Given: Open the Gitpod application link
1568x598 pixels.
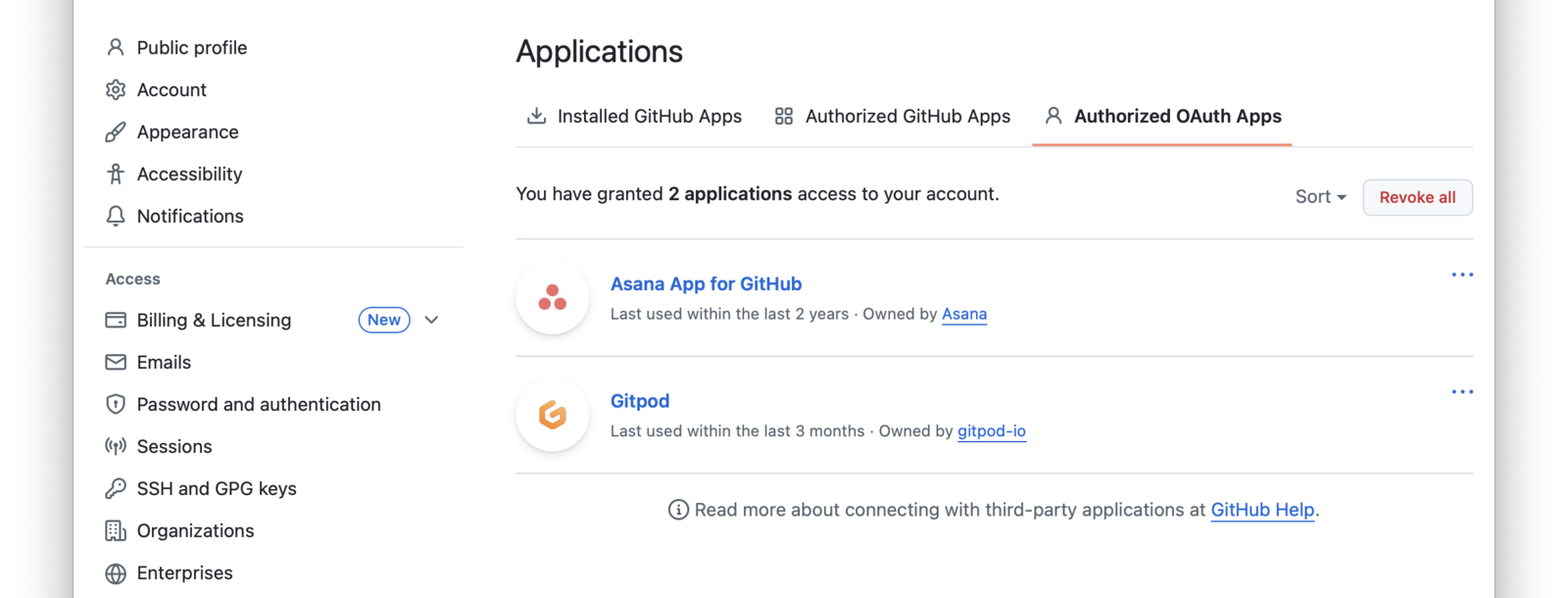Looking at the screenshot, I should [640, 401].
